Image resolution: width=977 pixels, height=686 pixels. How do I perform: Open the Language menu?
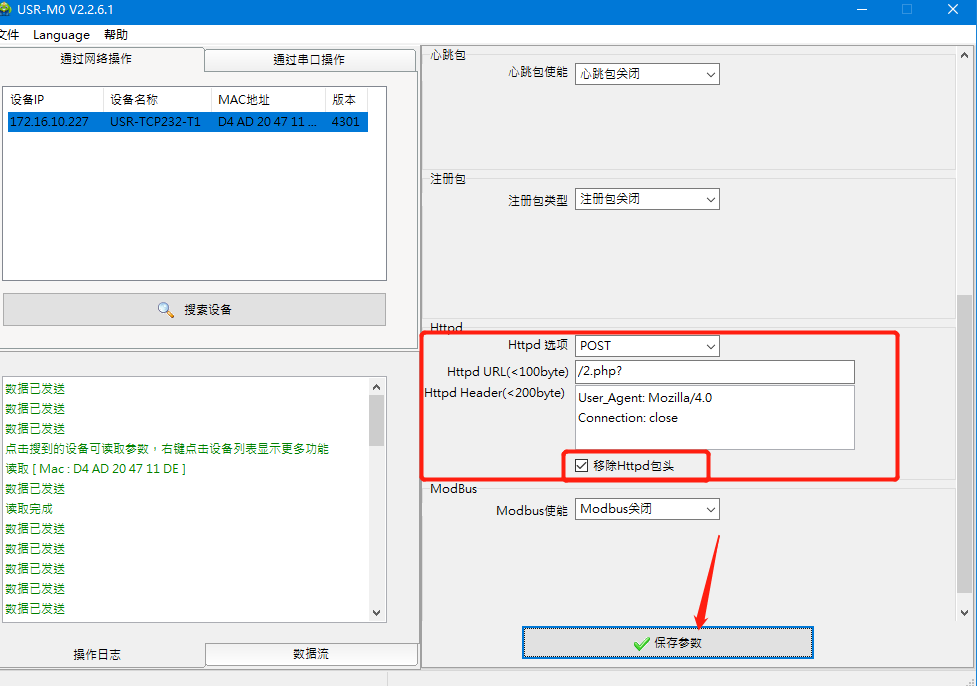[61, 34]
